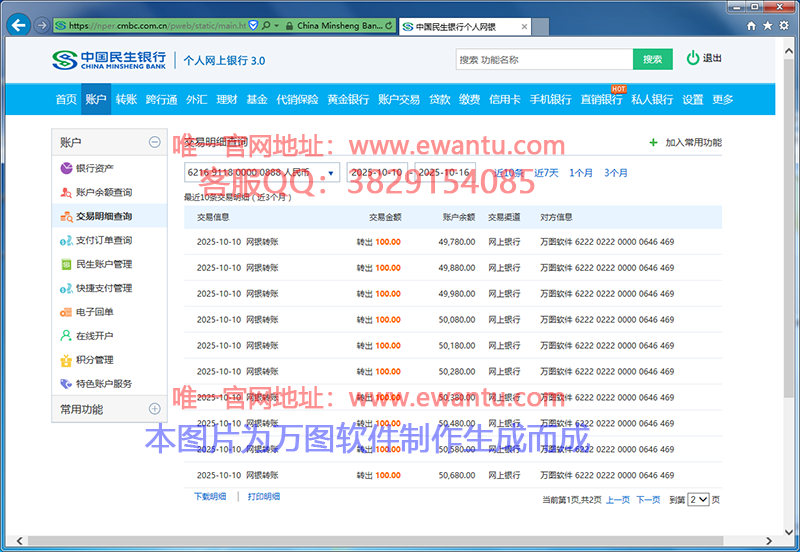Click the 银行资产 sidebar icon

click(66, 168)
